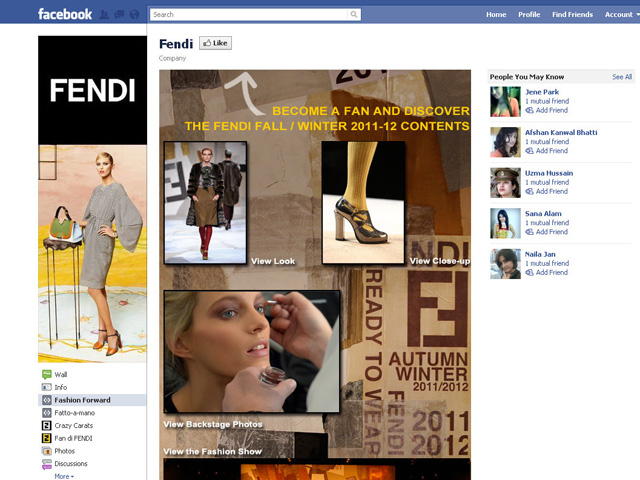The image size is (640, 480).
Task: Open Jene Park's profile name link
Action: coord(542,92)
